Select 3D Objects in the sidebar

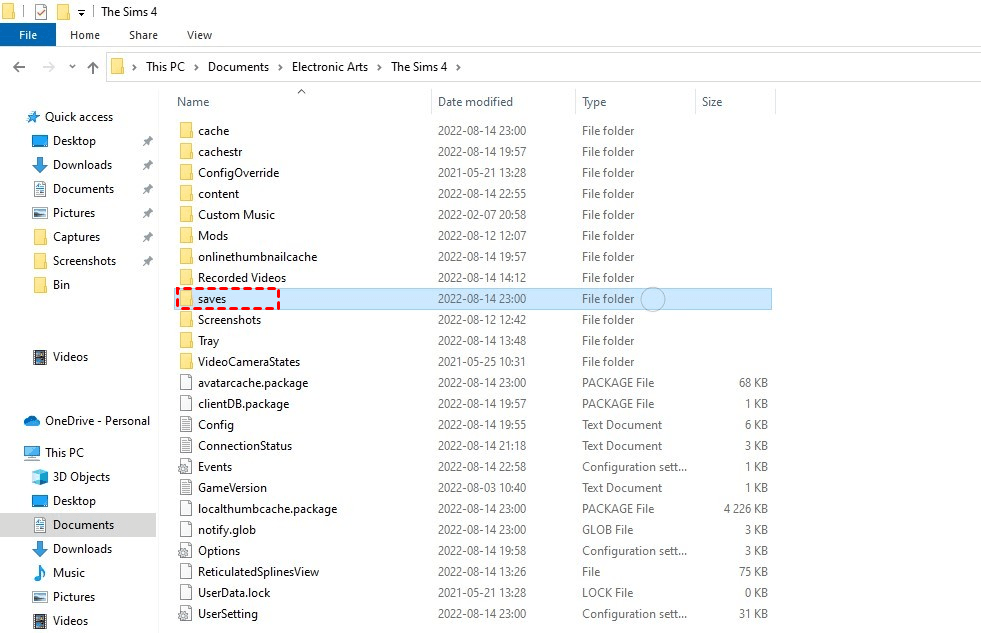coord(81,477)
